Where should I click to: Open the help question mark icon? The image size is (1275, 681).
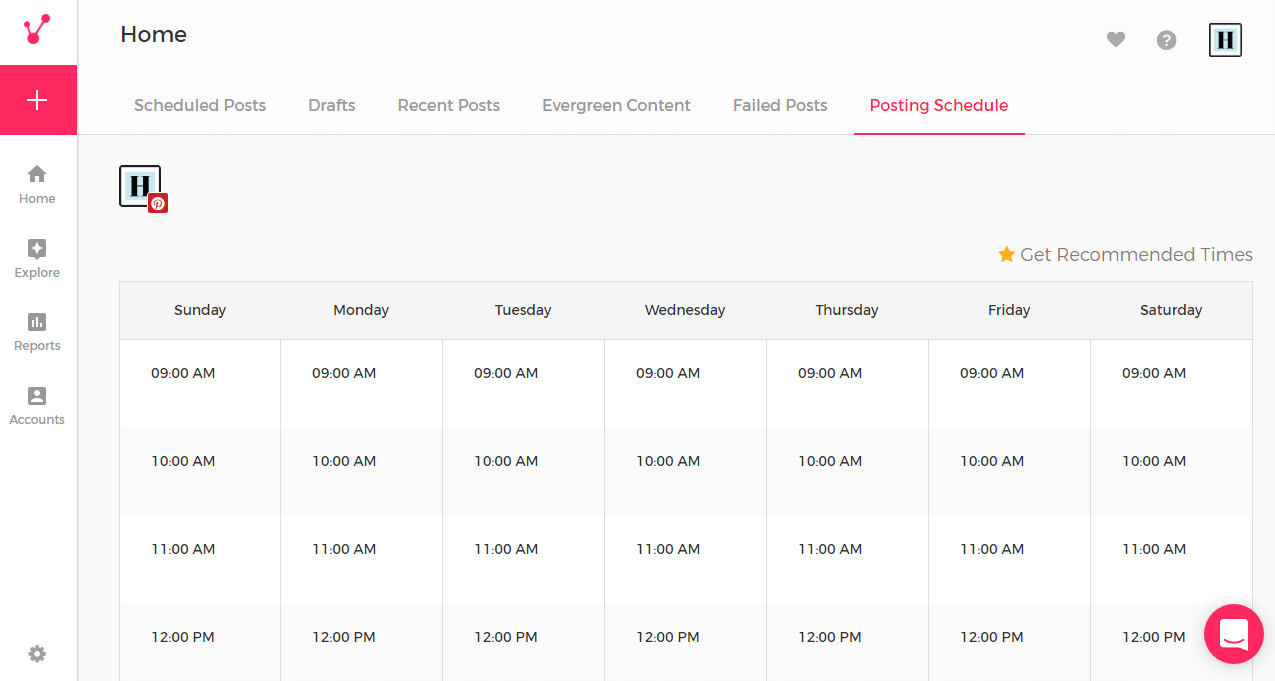1166,40
